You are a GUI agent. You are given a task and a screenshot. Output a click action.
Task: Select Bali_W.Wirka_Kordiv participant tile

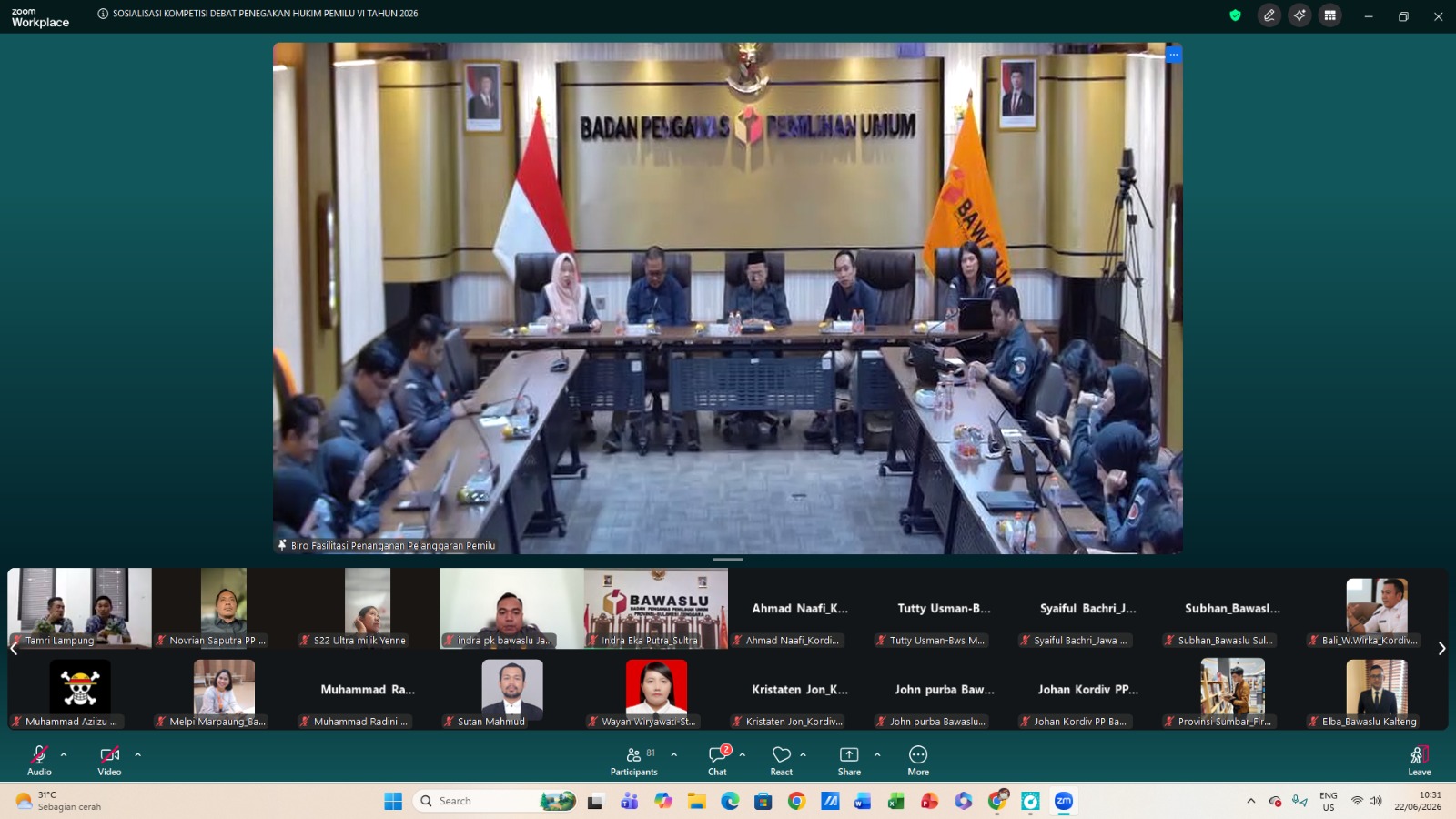(1376, 608)
